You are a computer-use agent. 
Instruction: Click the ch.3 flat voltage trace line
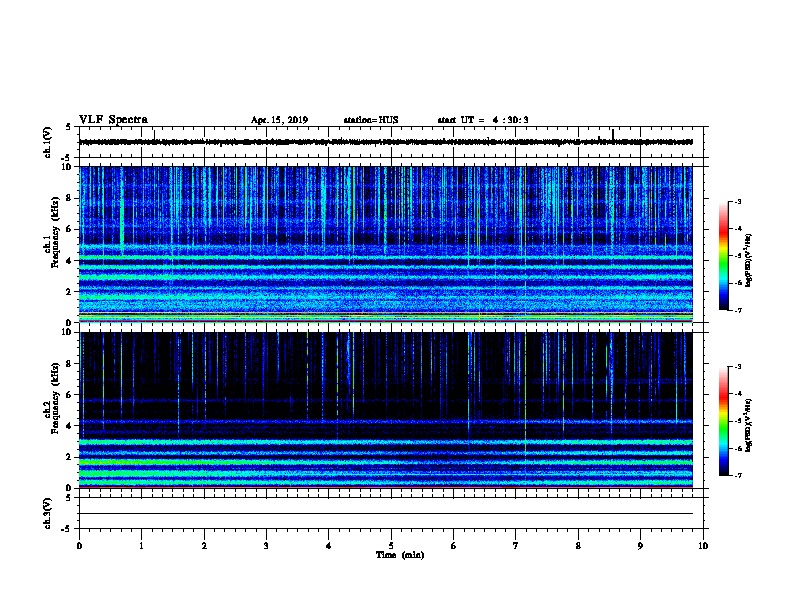click(386, 514)
